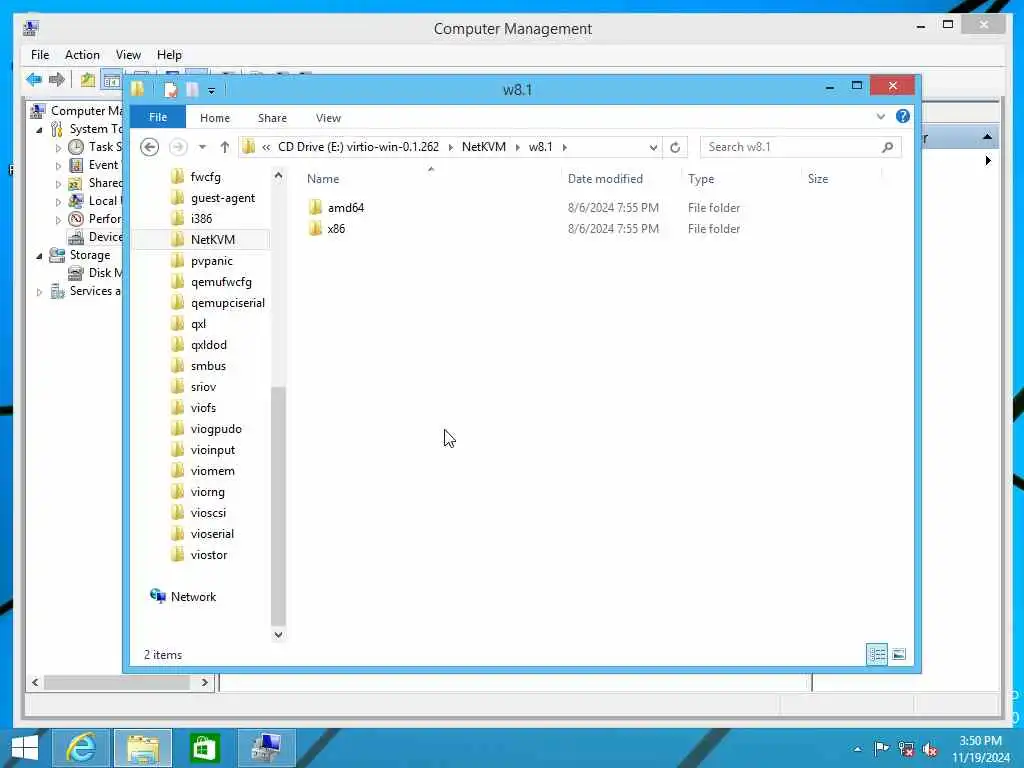Click the search magnifier icon in Explorer
The height and width of the screenshot is (768, 1024).
(887, 147)
